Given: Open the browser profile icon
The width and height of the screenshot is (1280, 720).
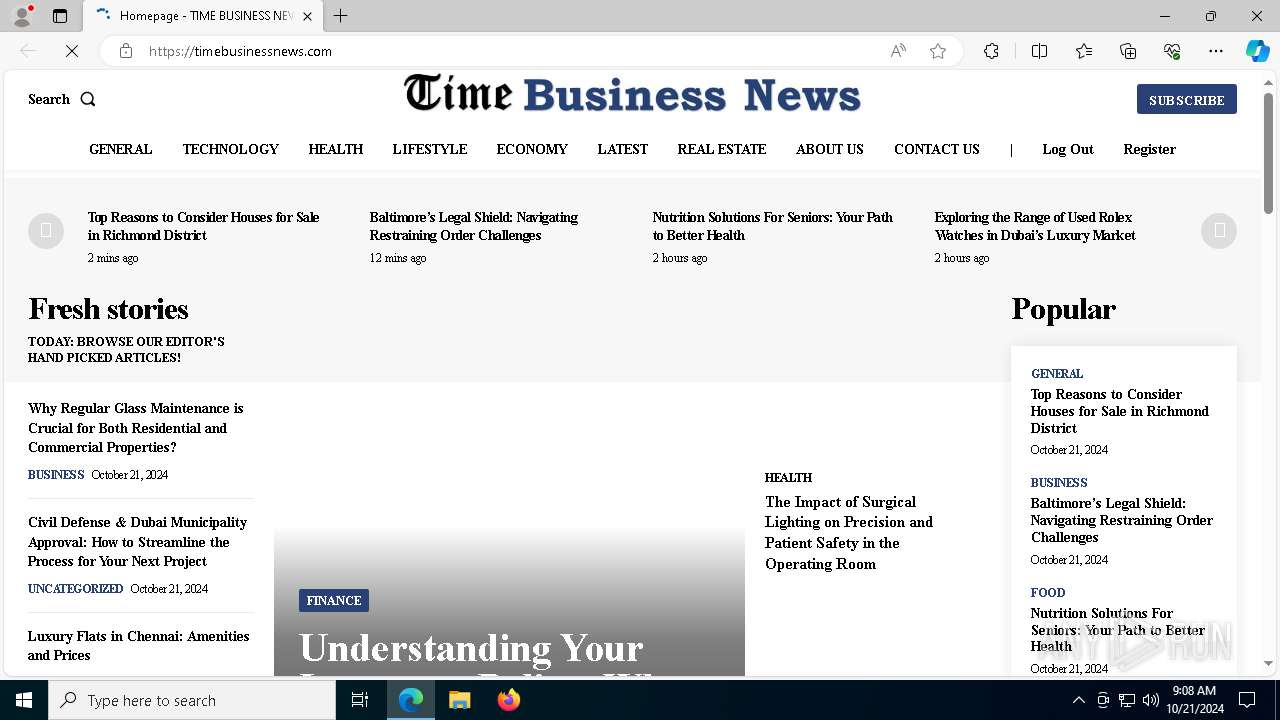Looking at the screenshot, I should [x=22, y=16].
